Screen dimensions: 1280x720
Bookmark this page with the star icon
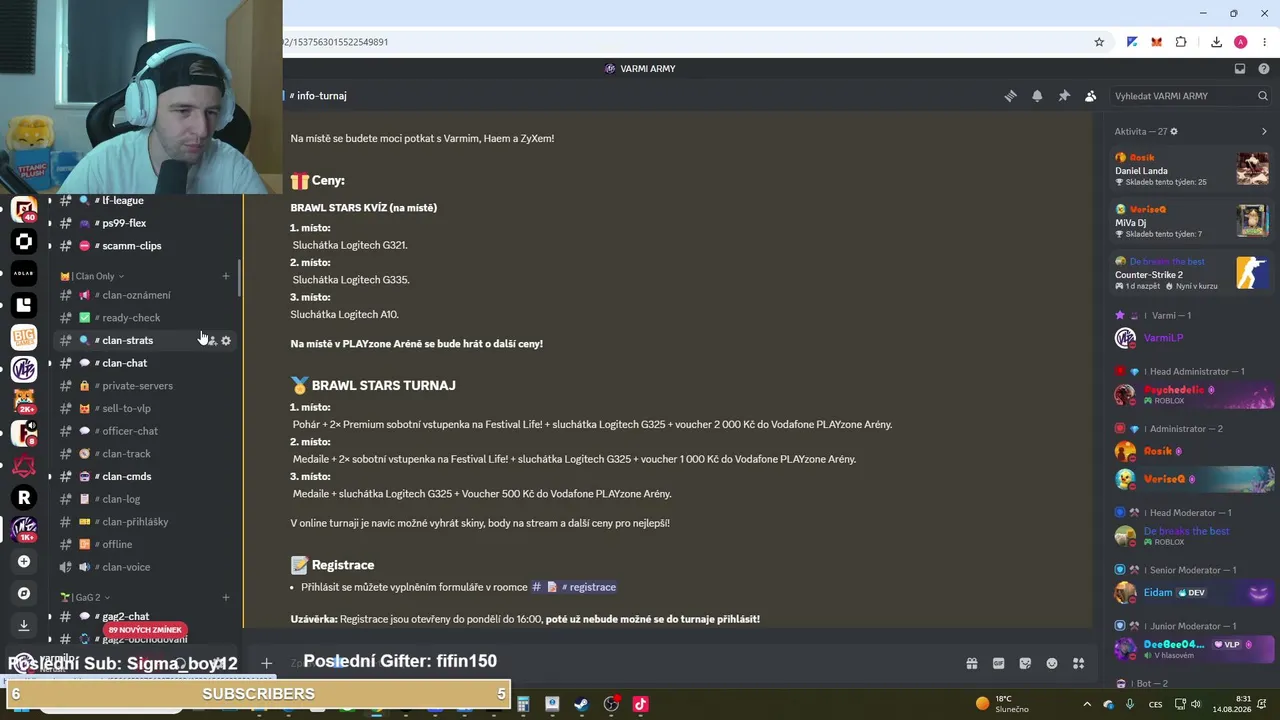(x=1099, y=42)
